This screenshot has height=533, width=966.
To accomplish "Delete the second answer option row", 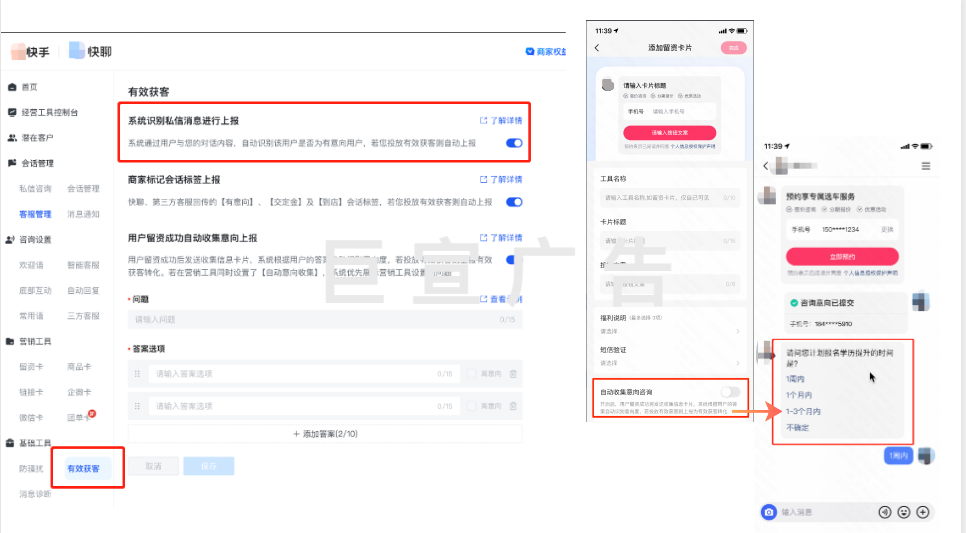I will tap(513, 406).
